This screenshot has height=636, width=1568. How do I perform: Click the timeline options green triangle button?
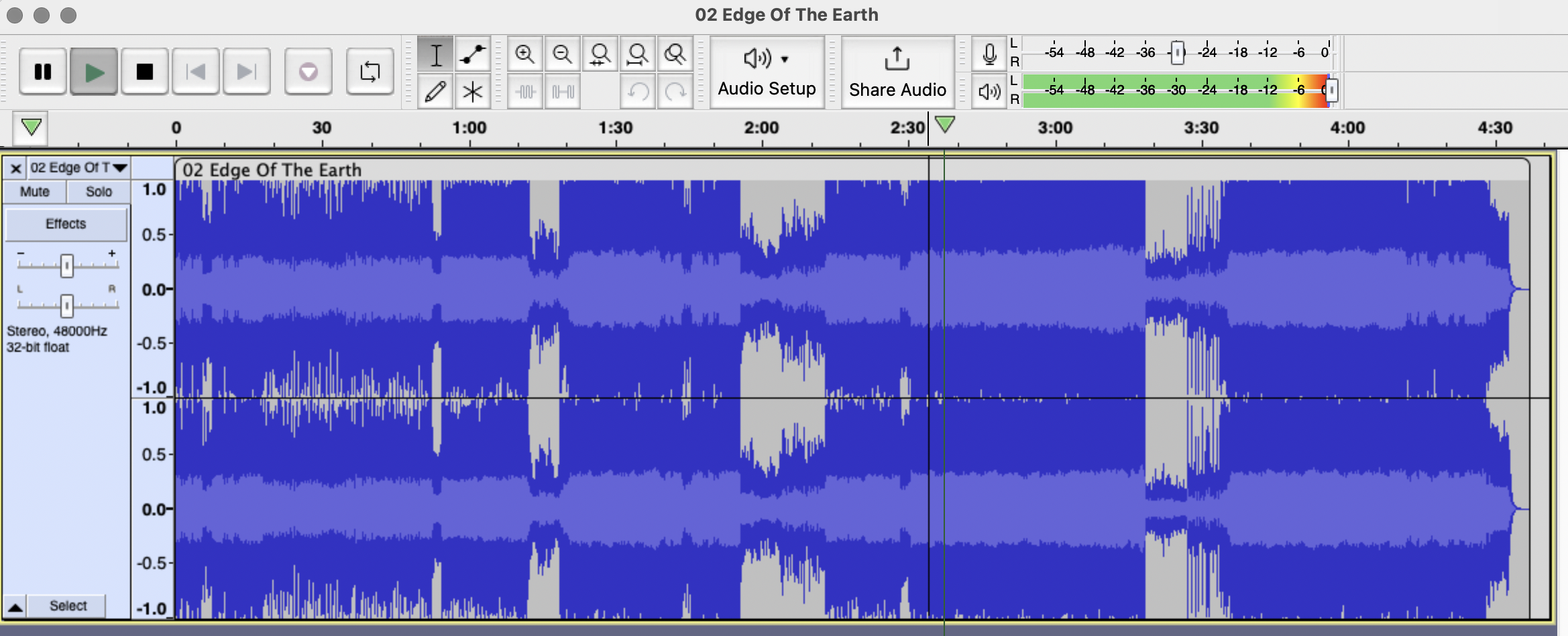pos(32,127)
